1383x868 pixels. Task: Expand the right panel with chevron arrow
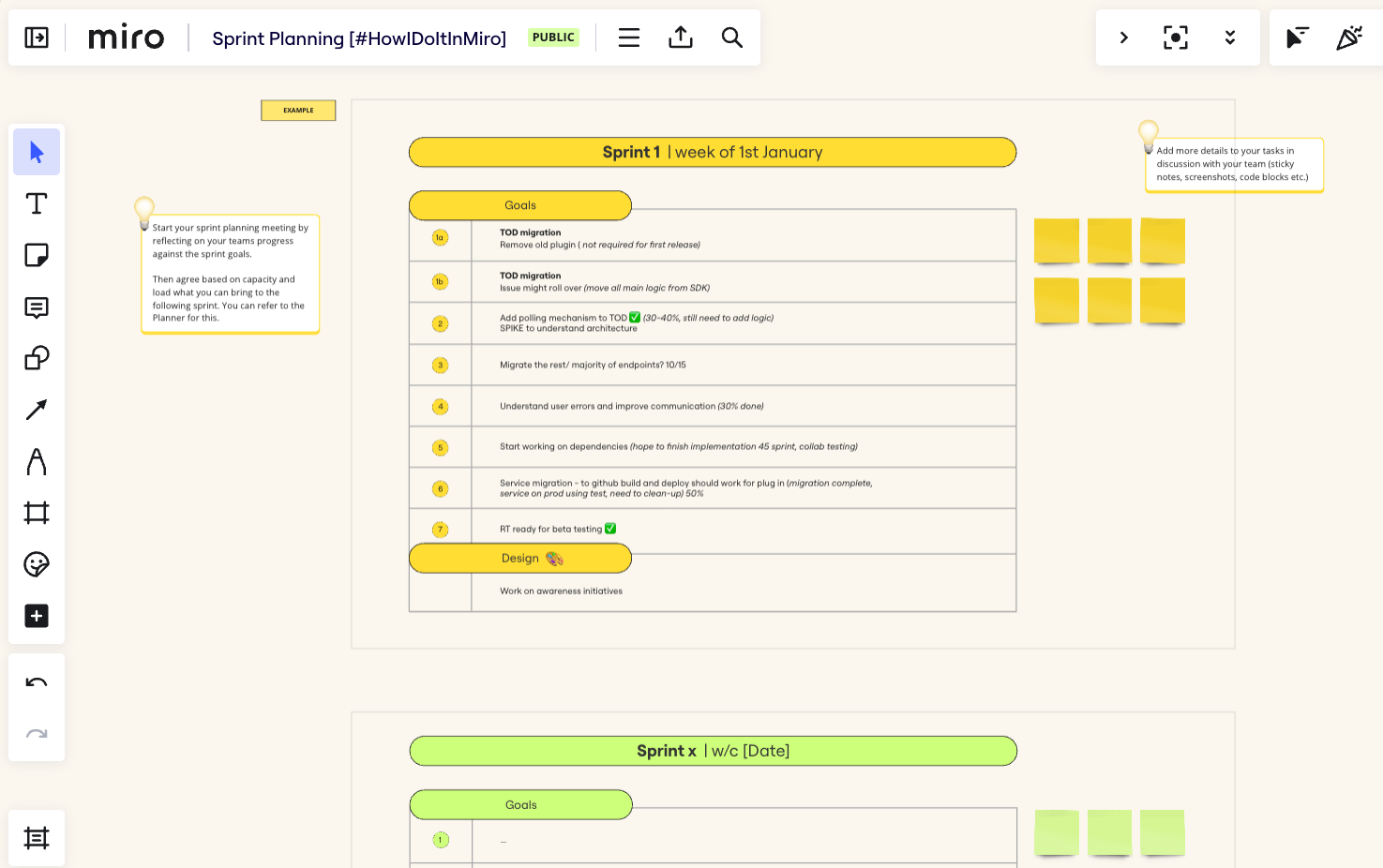coord(1122,37)
